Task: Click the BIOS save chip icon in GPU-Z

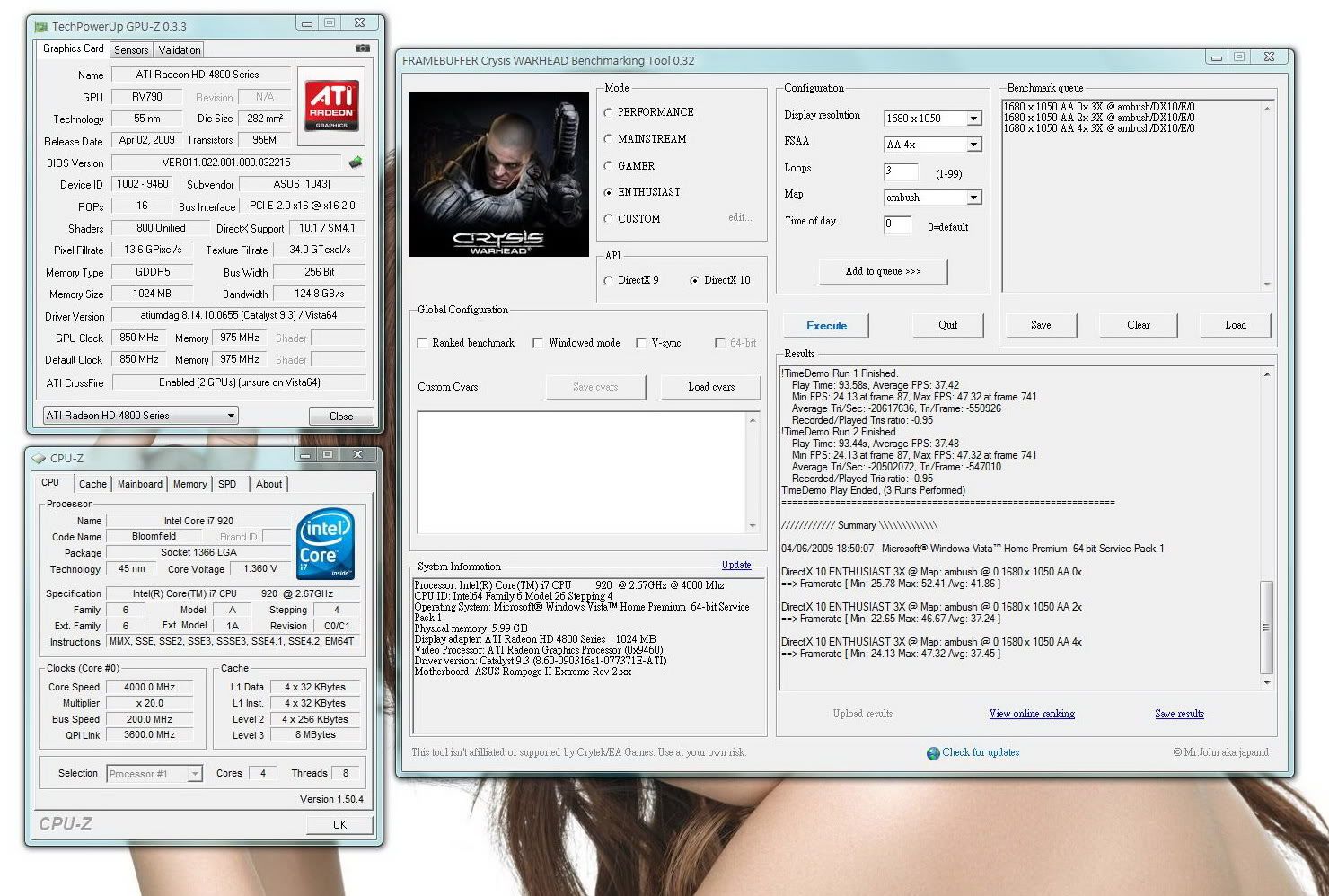Action: (356, 163)
